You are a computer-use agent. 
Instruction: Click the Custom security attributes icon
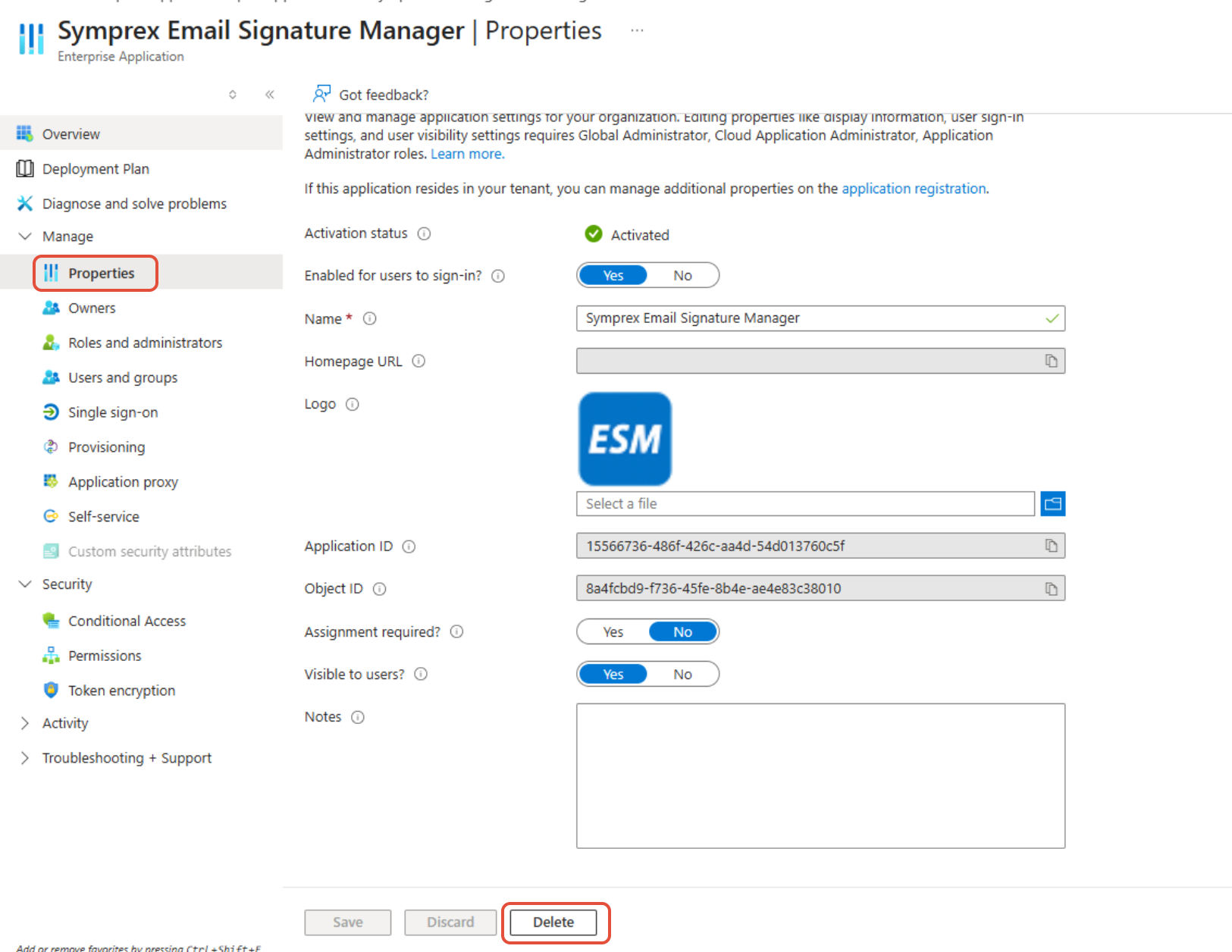click(x=51, y=551)
